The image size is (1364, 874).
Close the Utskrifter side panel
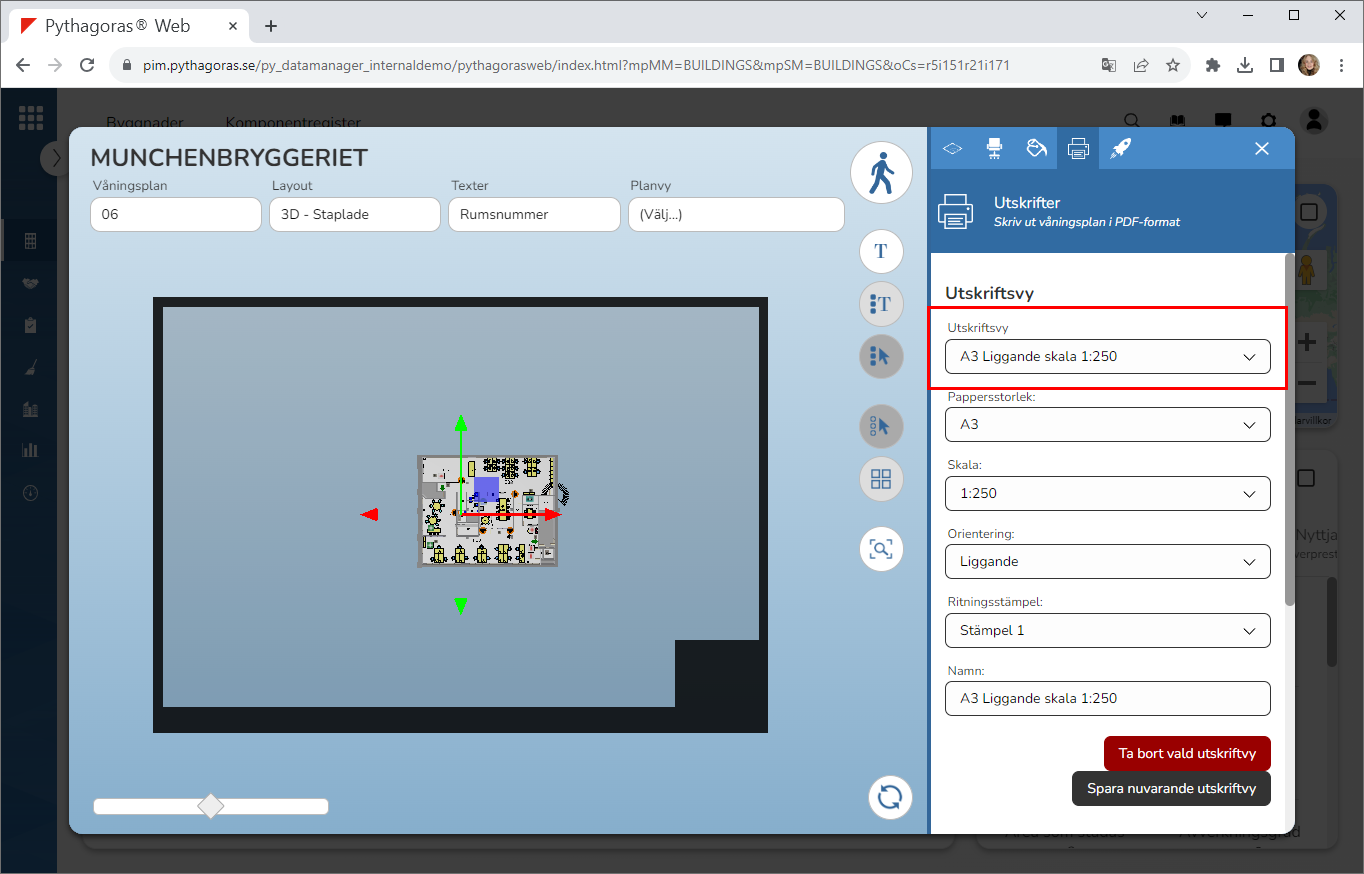tap(1262, 148)
